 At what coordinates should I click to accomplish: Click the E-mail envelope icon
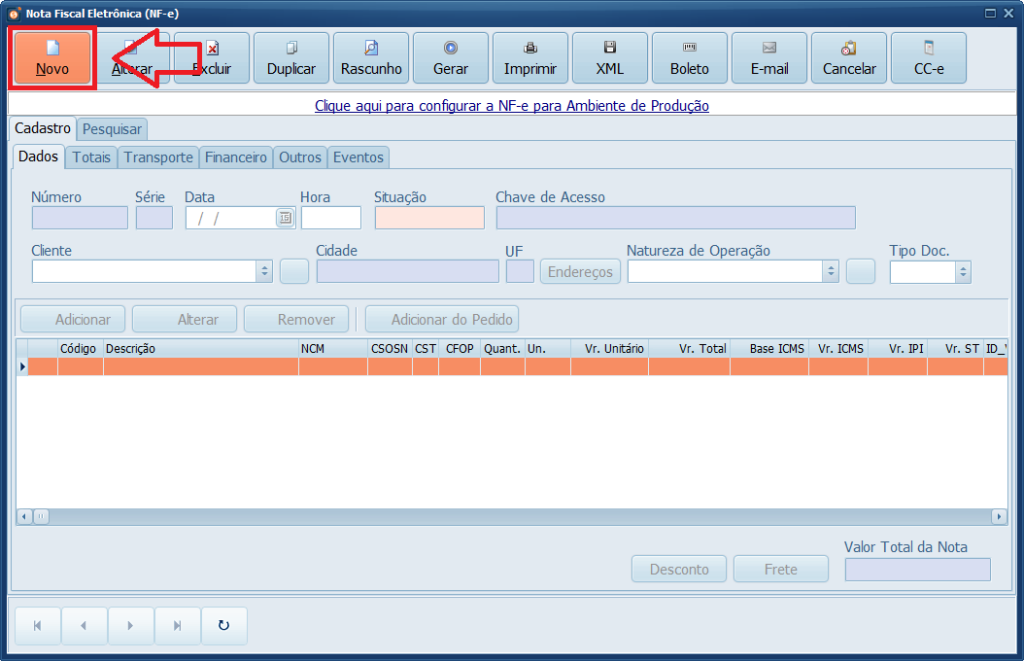point(769,47)
